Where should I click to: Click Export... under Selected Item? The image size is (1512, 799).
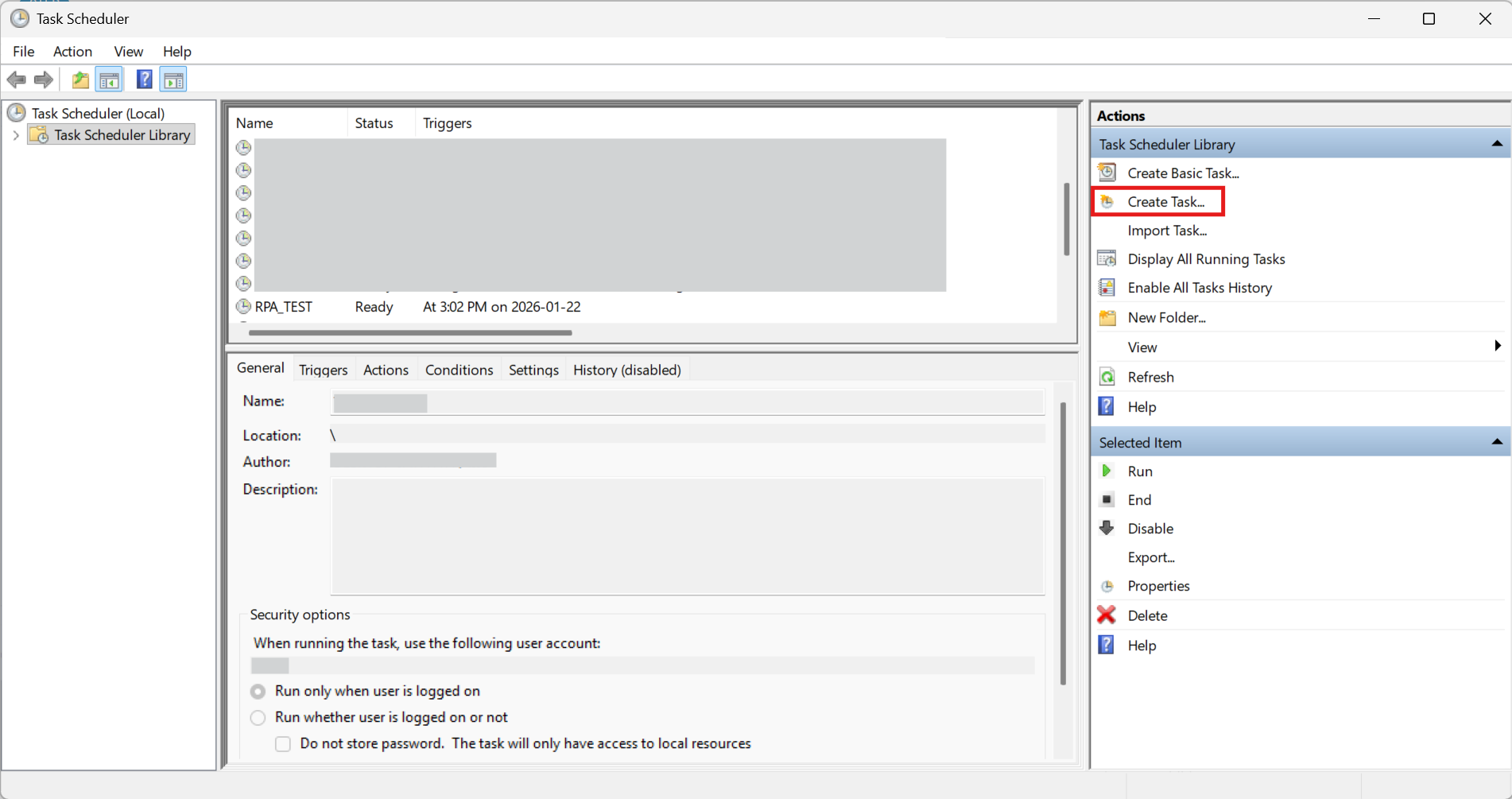[x=1151, y=557]
